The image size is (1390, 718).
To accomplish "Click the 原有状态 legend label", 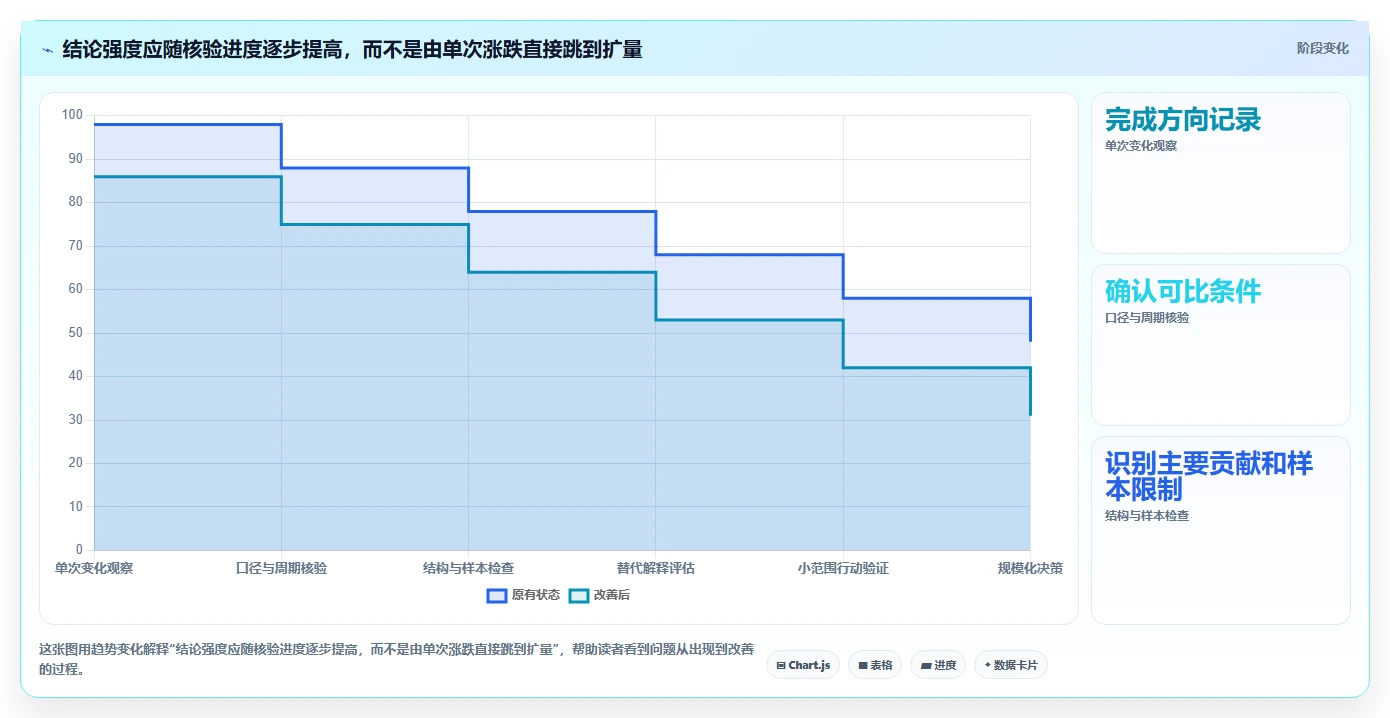I will point(536,595).
